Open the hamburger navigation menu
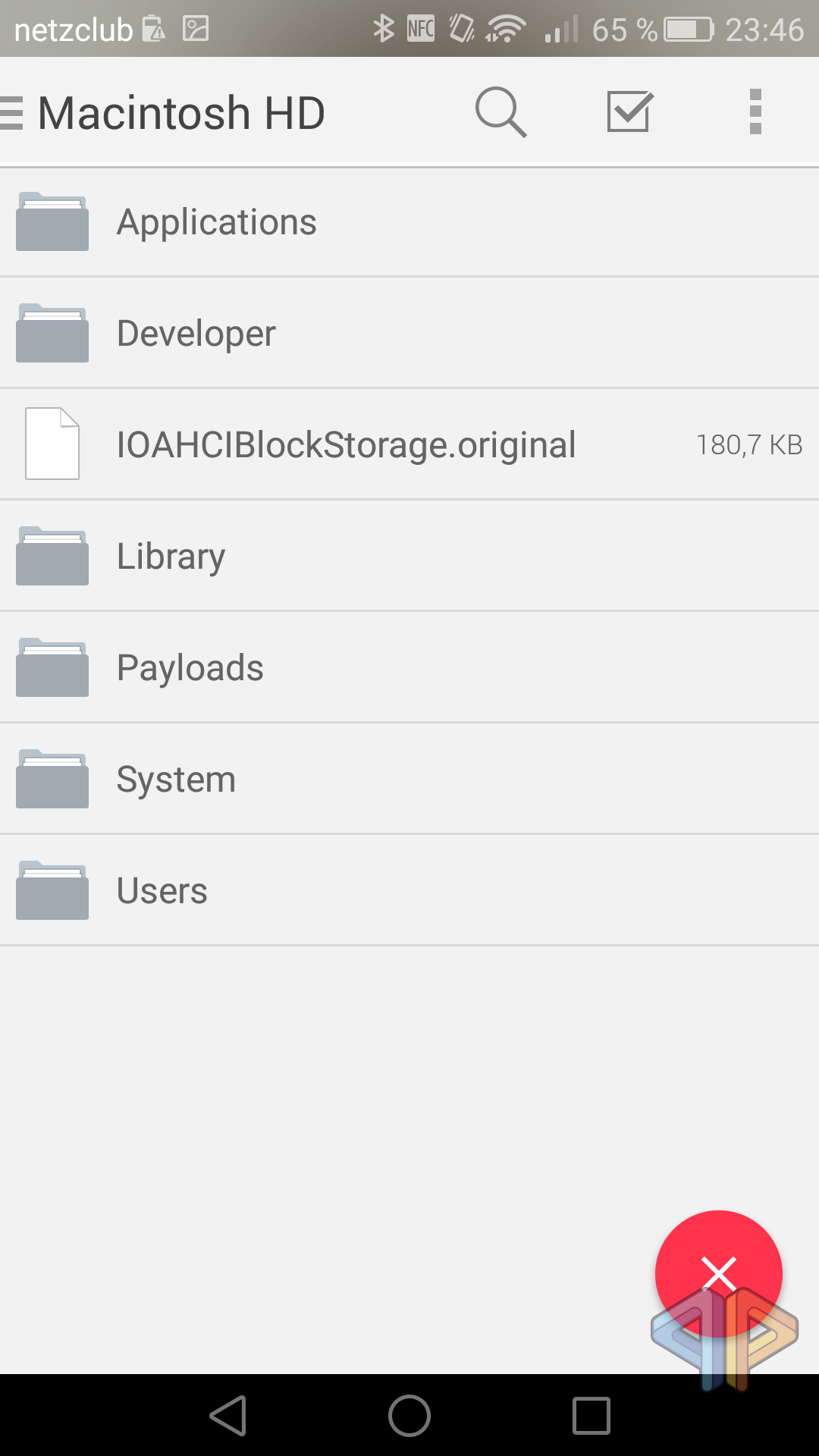This screenshot has width=819, height=1456. click(12, 113)
